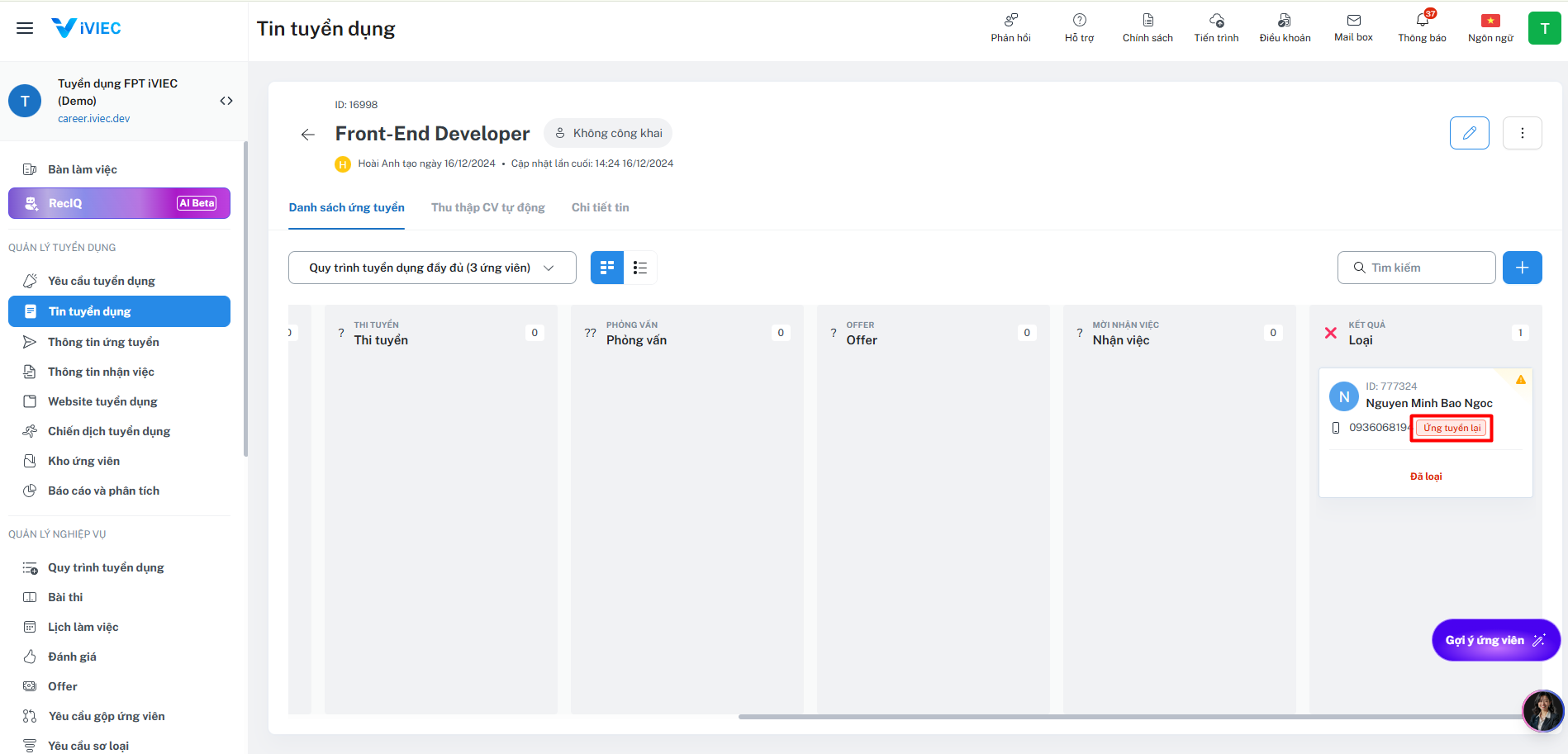
Task: Click the blue plus add candidate button
Action: coord(1522,268)
